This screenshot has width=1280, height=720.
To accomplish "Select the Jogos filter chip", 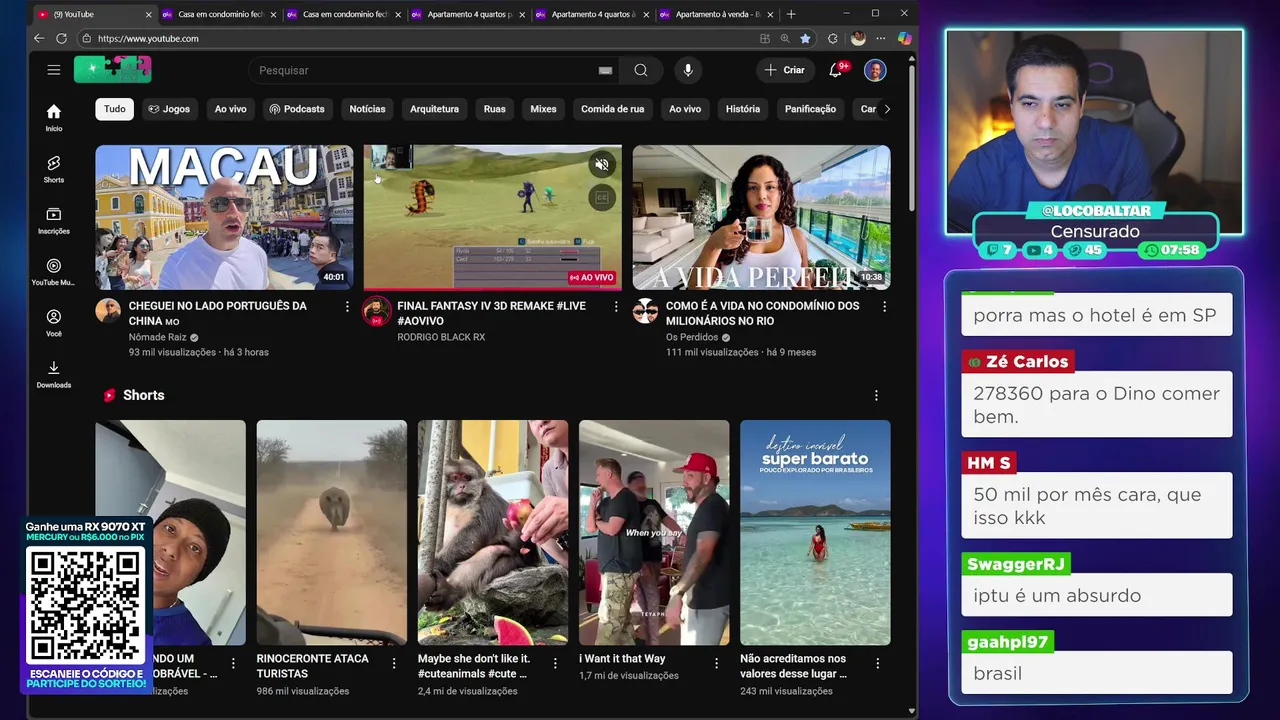I will coord(169,109).
